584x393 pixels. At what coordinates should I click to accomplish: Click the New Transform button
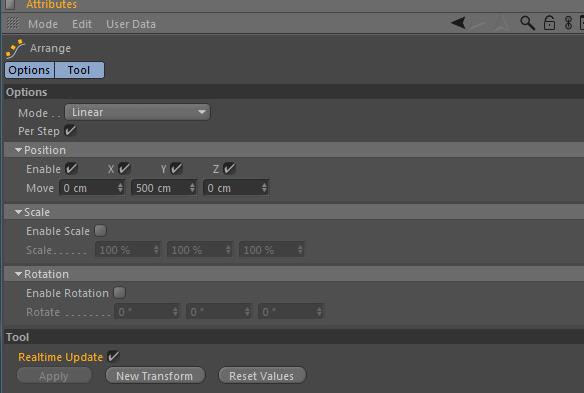(x=155, y=376)
